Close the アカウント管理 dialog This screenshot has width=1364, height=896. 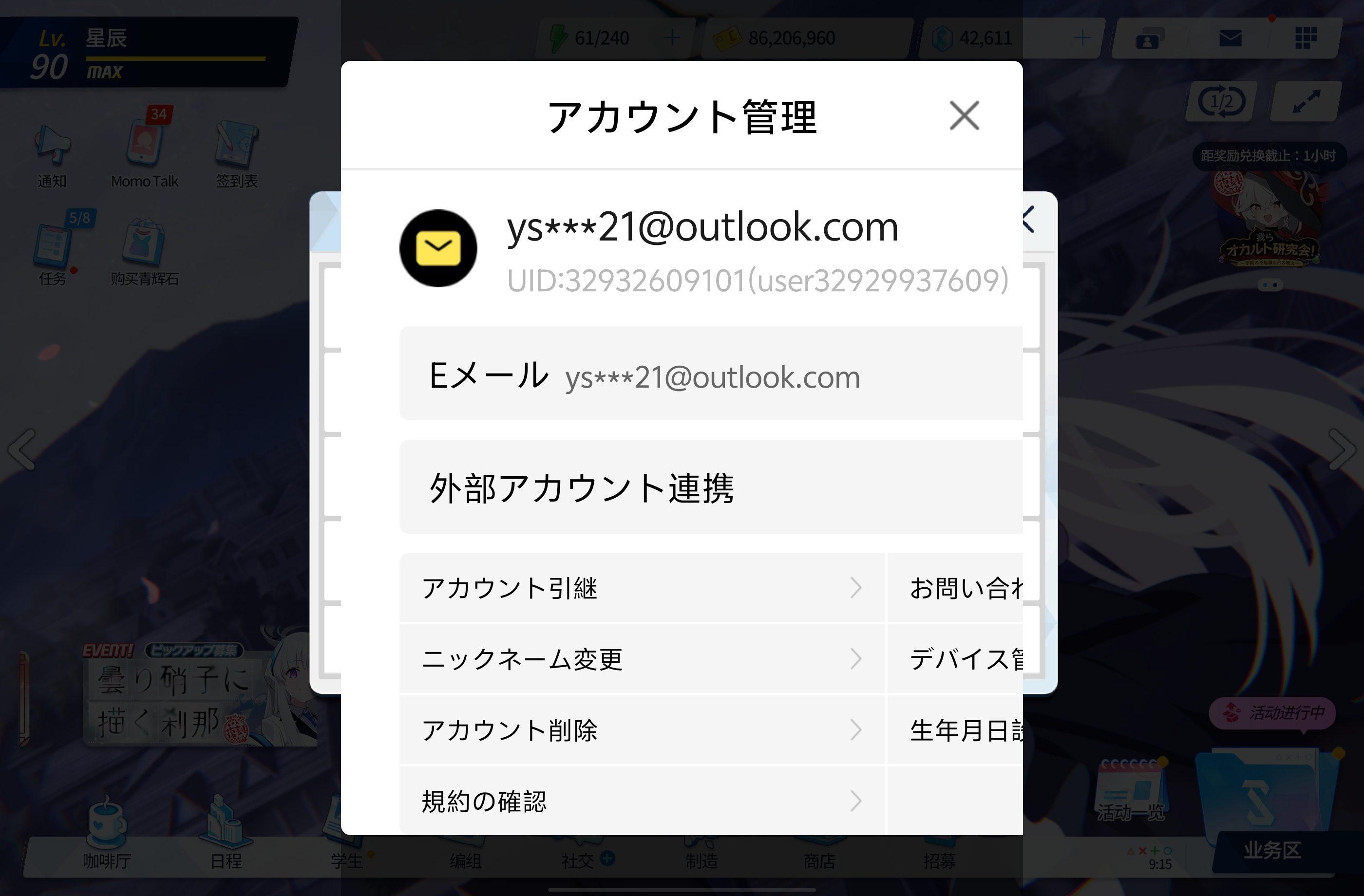coord(964,116)
